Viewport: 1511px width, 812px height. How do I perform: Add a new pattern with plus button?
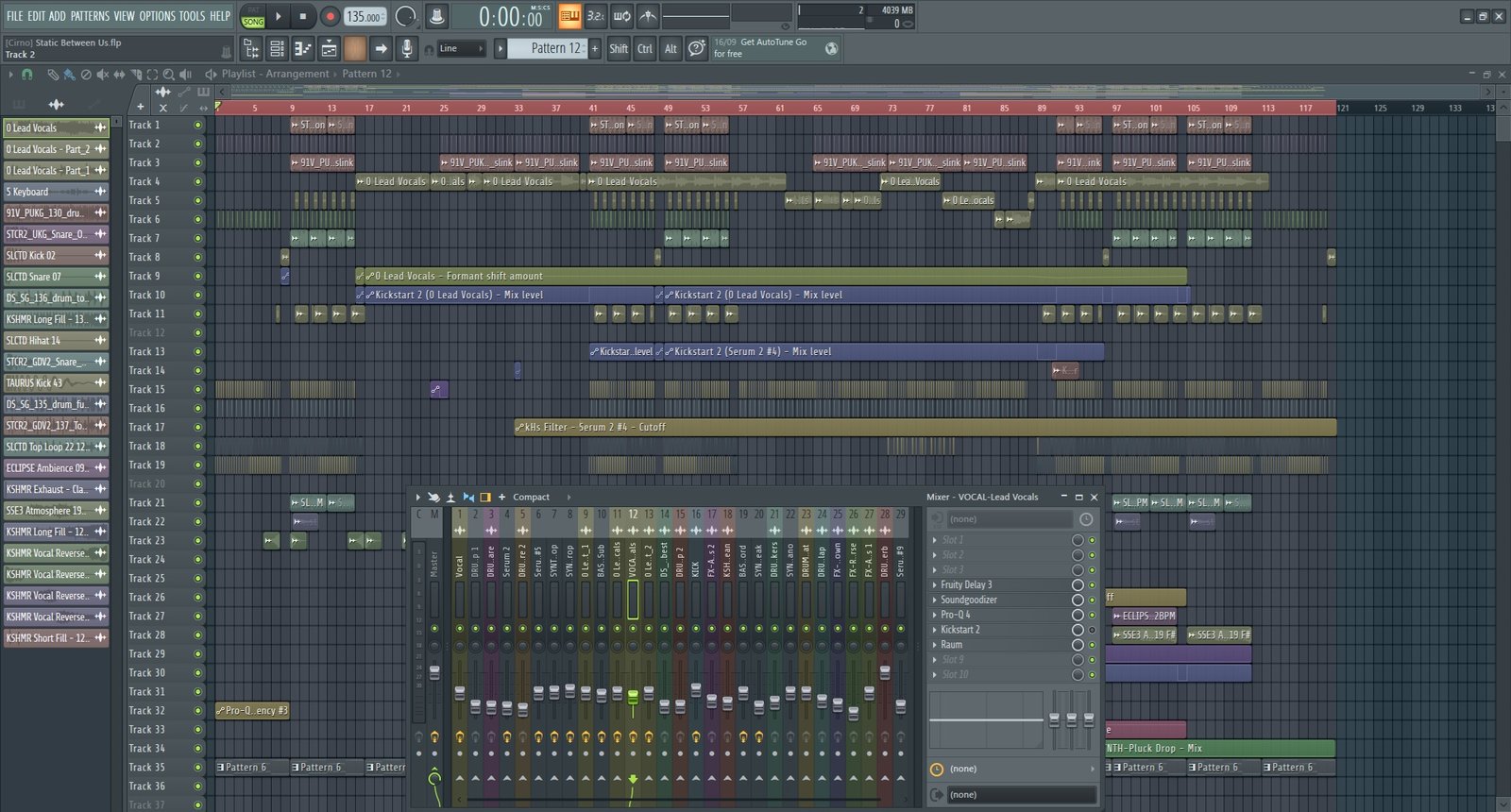595,48
